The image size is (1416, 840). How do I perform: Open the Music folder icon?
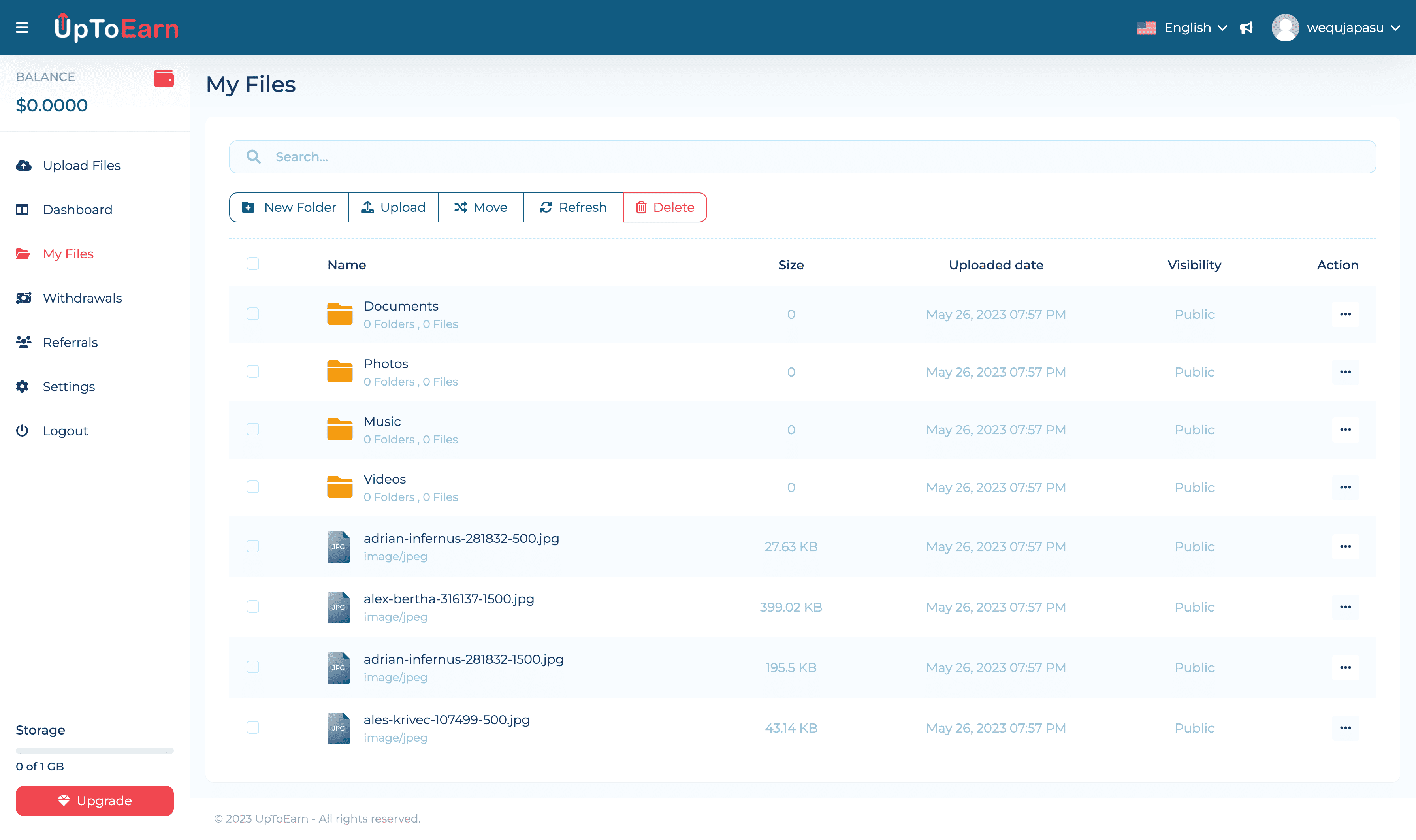pos(339,429)
